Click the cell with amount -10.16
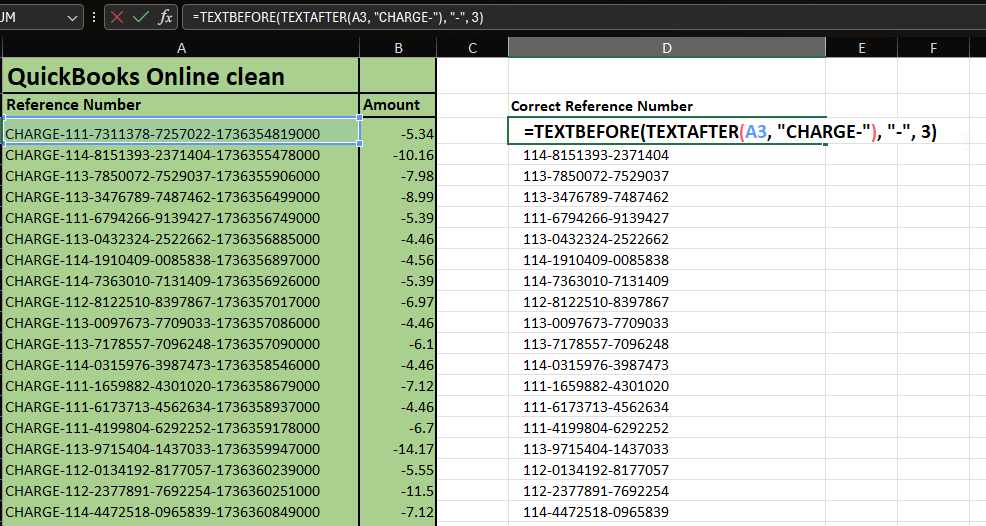Screen dimensions: 986x526 [398, 155]
